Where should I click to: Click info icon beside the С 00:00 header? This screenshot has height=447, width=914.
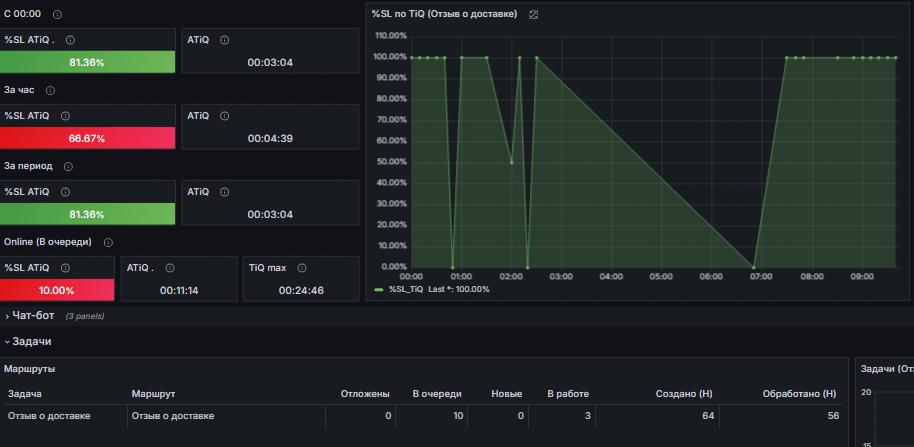pyautogui.click(x=56, y=15)
